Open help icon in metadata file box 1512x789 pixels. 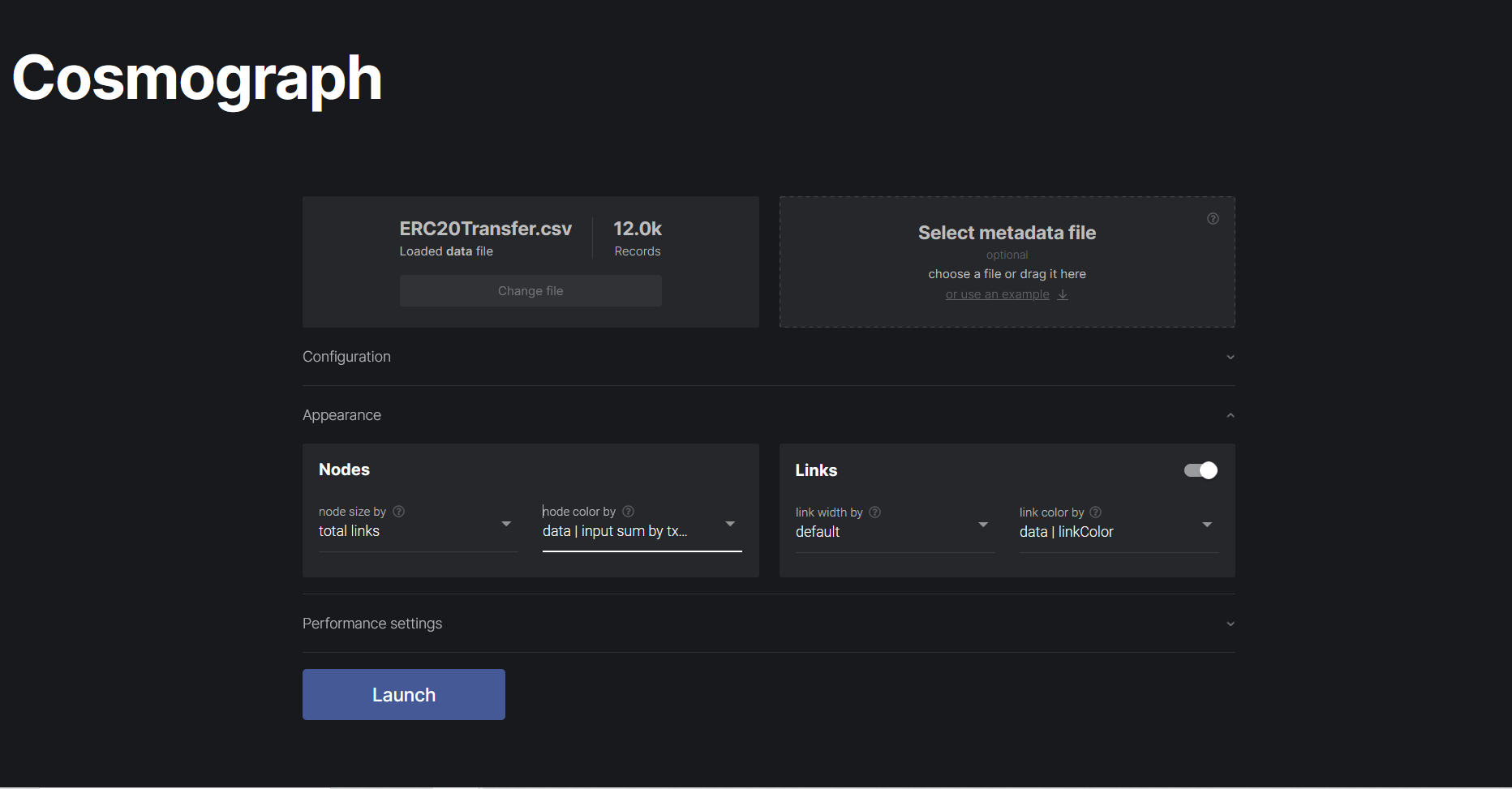tap(1213, 218)
